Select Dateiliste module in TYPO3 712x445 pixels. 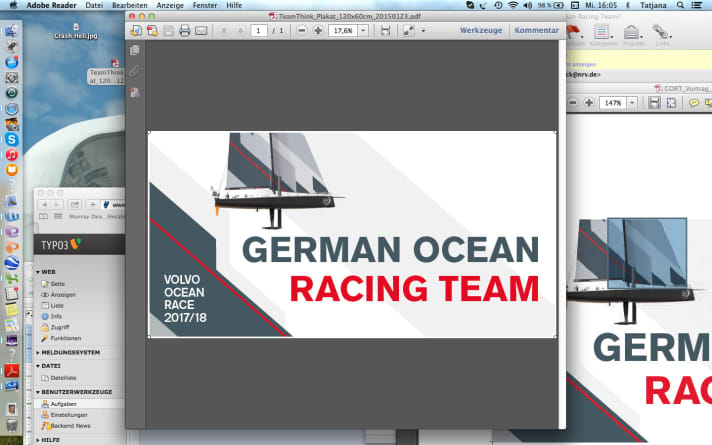[x=59, y=378]
